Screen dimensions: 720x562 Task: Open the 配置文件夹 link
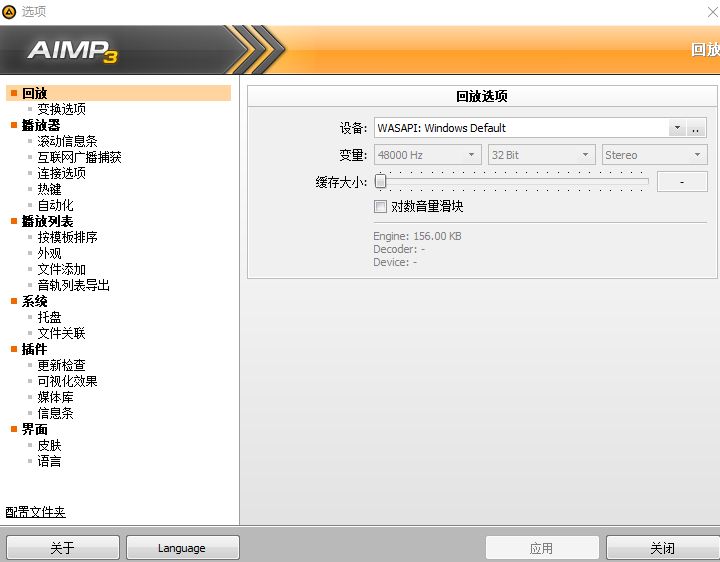pyautogui.click(x=35, y=512)
